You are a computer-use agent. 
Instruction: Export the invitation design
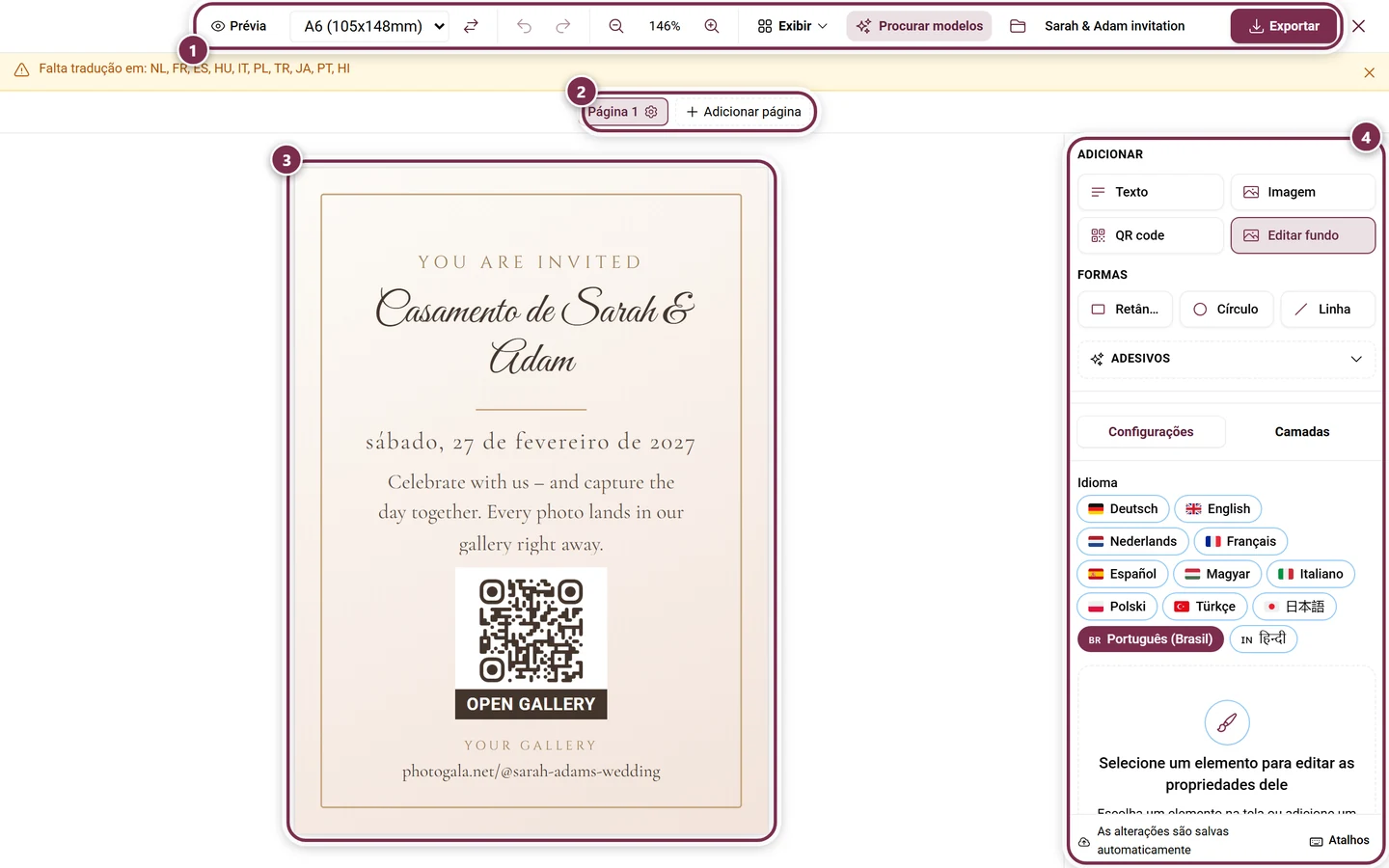(x=1284, y=26)
